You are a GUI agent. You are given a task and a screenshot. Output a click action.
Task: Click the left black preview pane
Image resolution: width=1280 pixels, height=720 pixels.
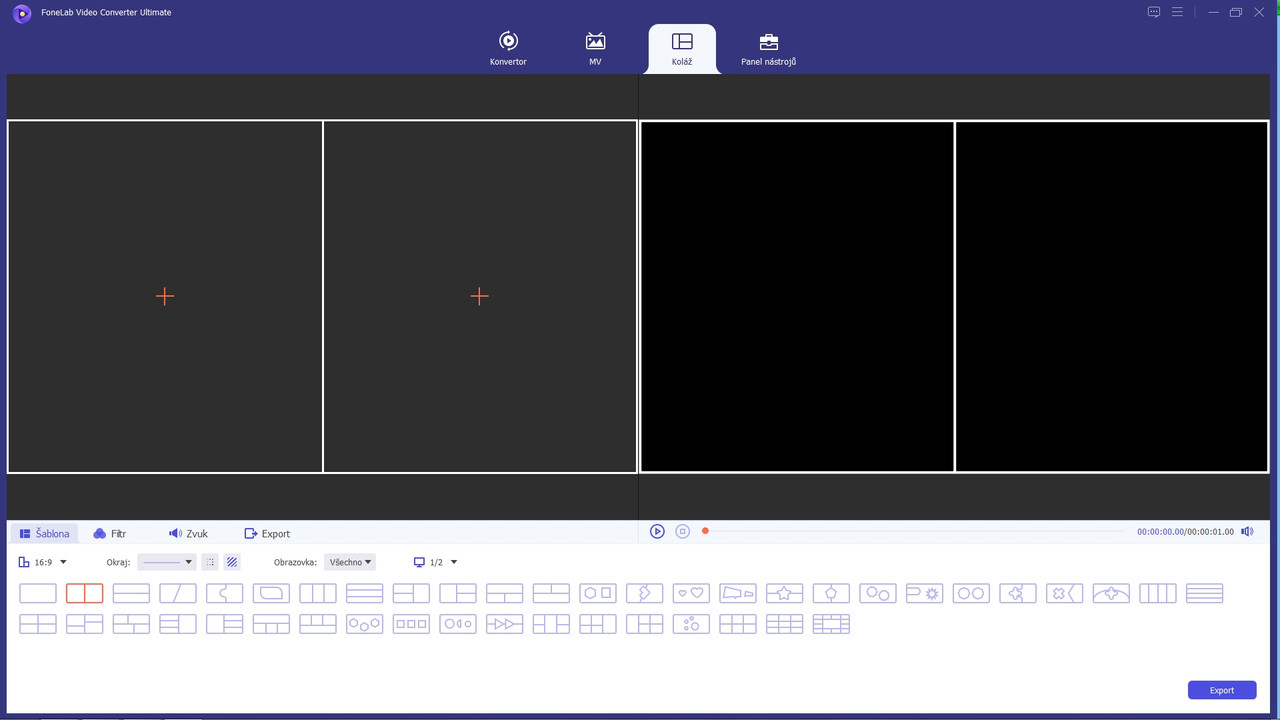coord(797,296)
